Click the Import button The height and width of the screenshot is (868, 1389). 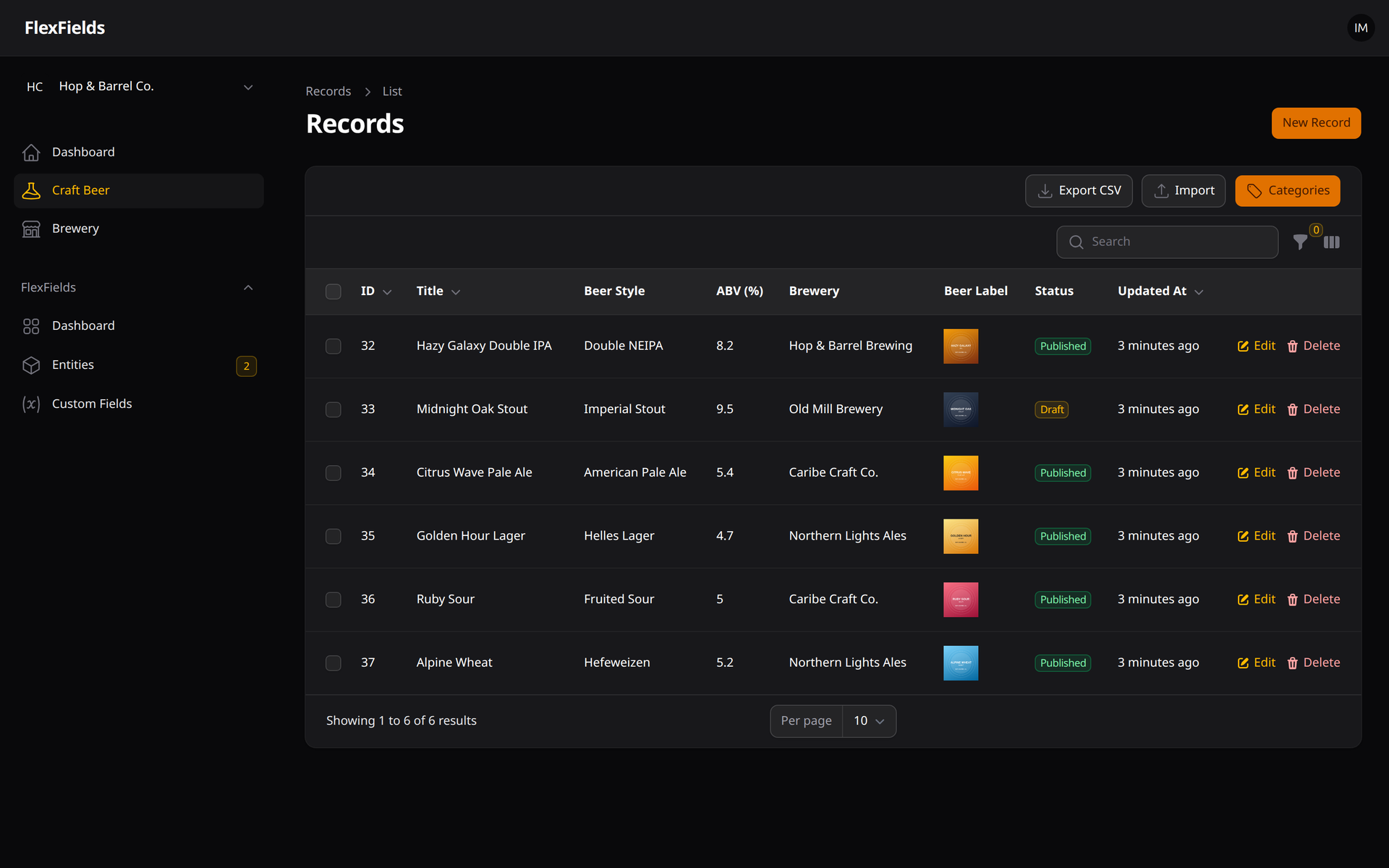[x=1184, y=191]
